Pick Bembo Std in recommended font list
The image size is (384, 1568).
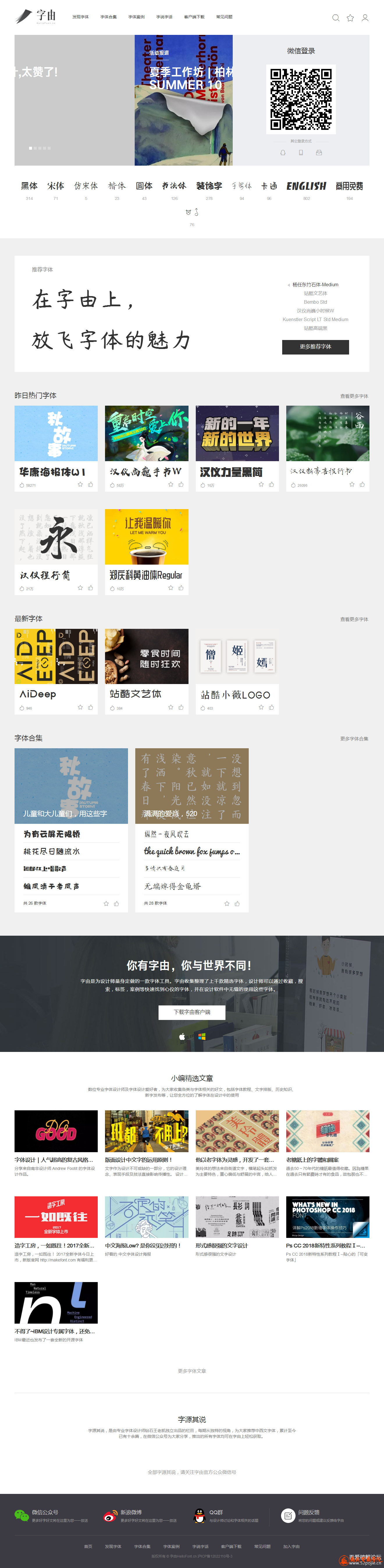(x=316, y=302)
